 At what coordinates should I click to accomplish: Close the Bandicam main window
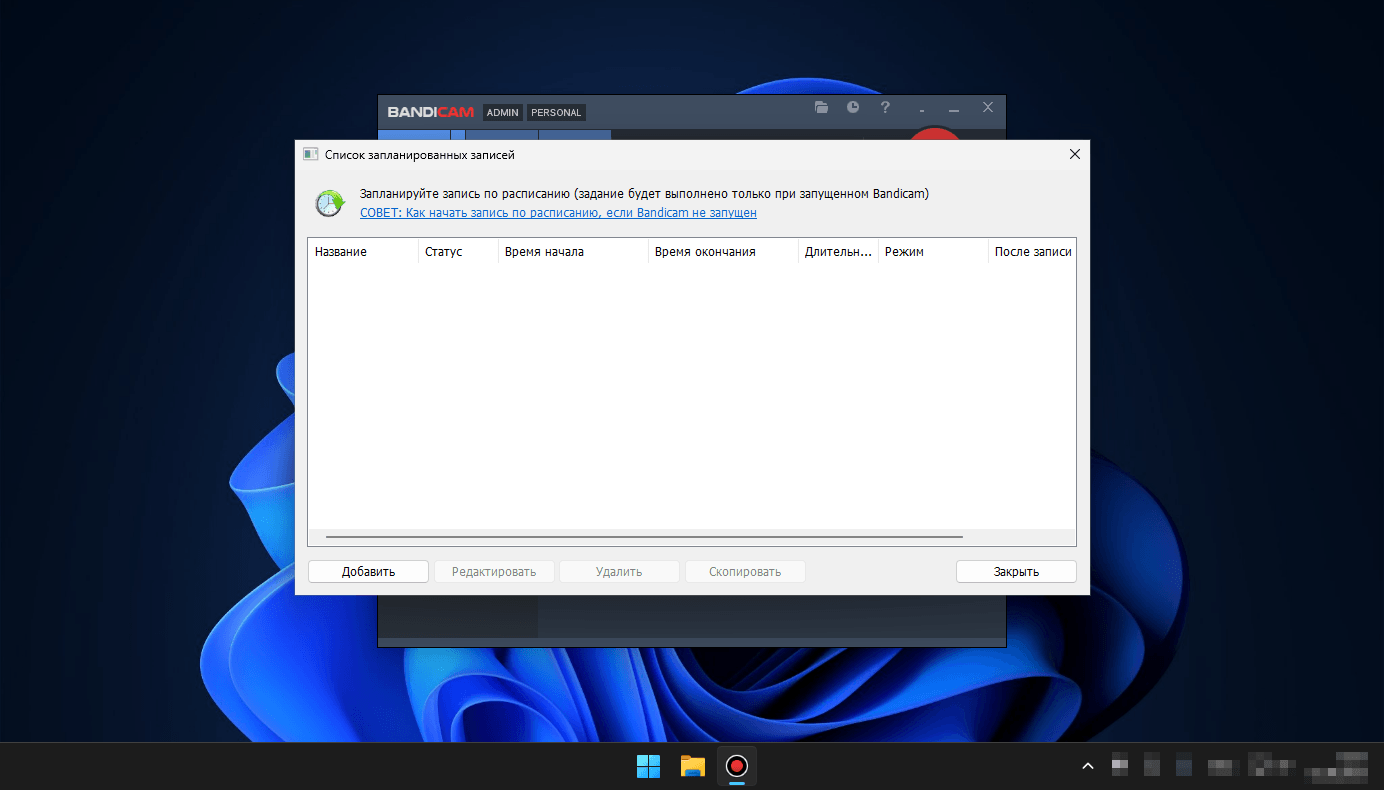[x=988, y=108]
